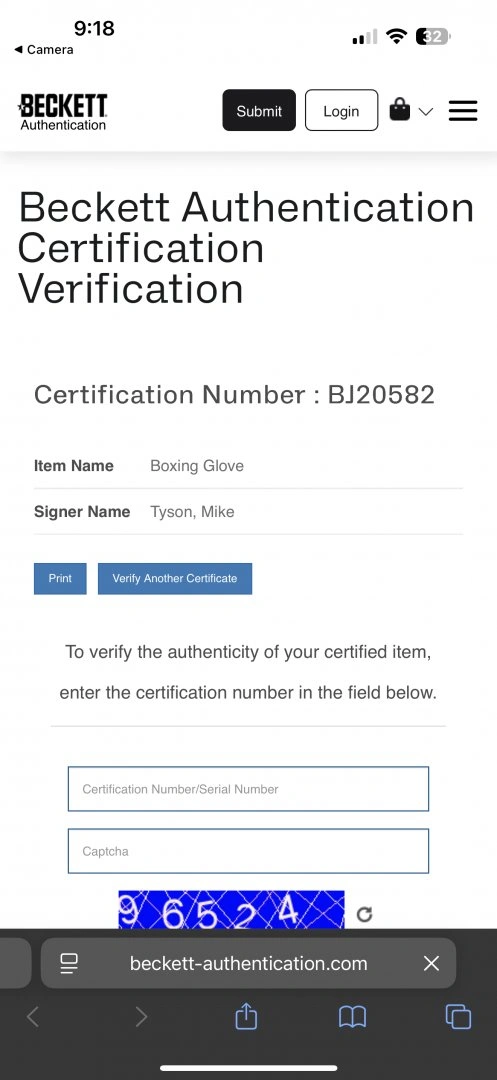Click Verify Another Certificate

coord(175,579)
